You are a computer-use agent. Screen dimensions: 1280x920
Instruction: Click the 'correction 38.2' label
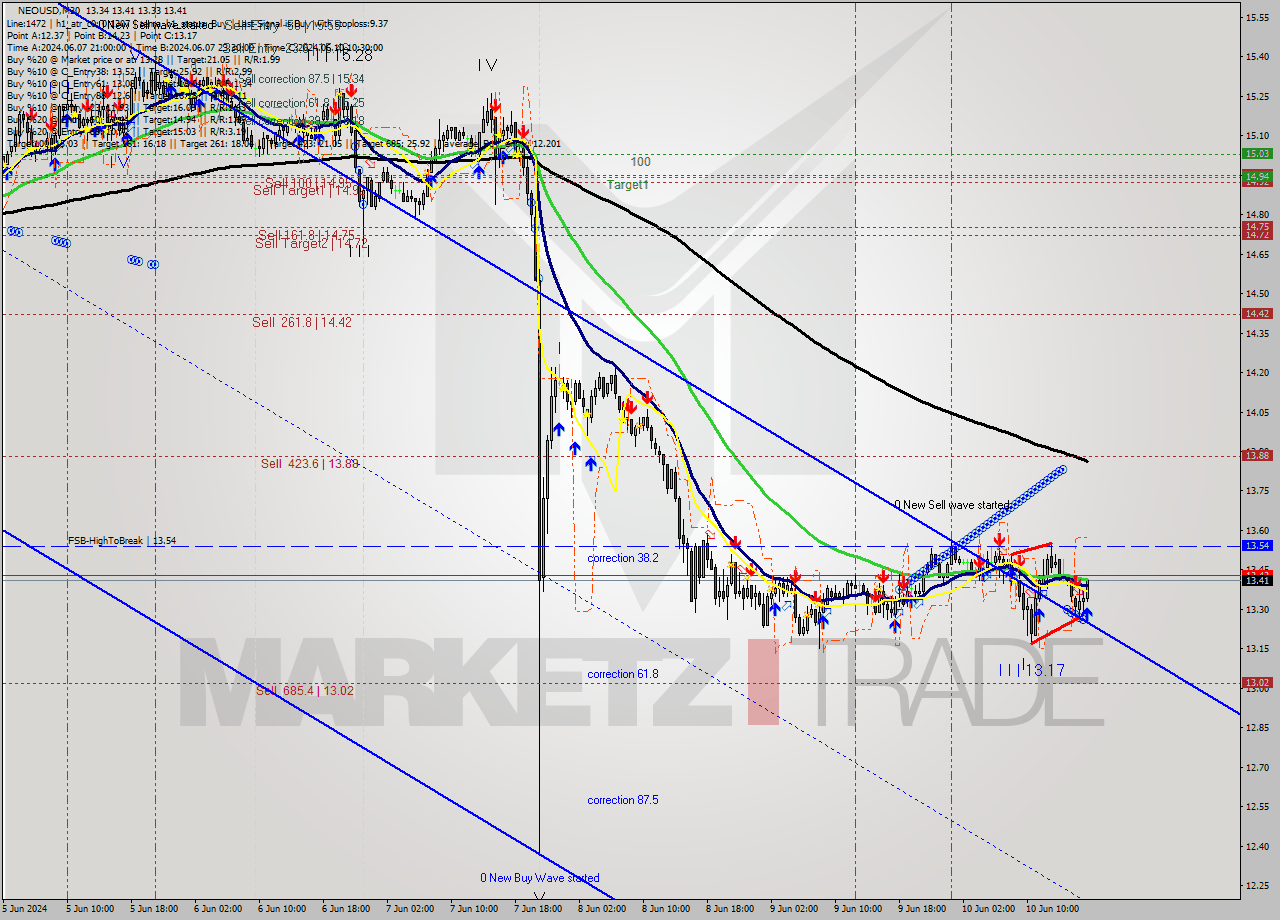click(x=623, y=558)
